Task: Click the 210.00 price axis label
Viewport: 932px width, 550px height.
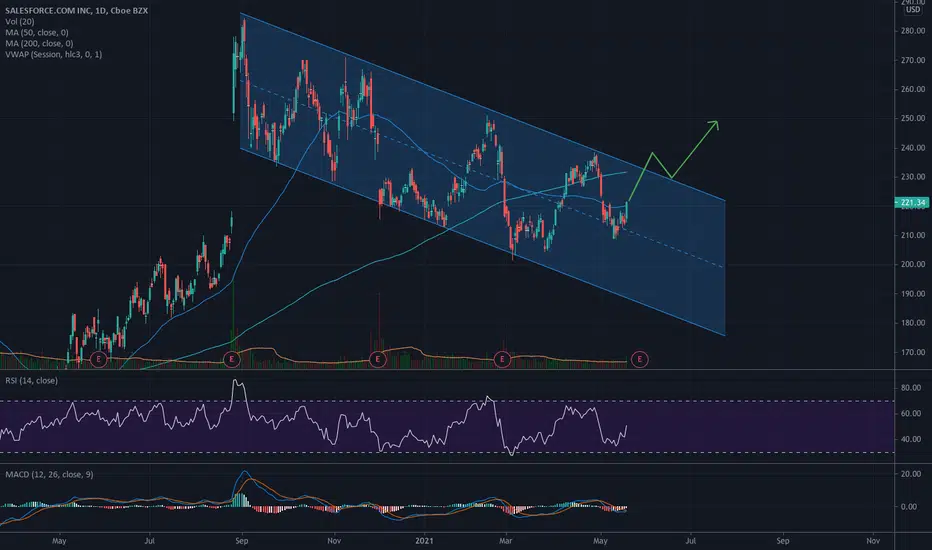Action: pyautogui.click(x=912, y=235)
